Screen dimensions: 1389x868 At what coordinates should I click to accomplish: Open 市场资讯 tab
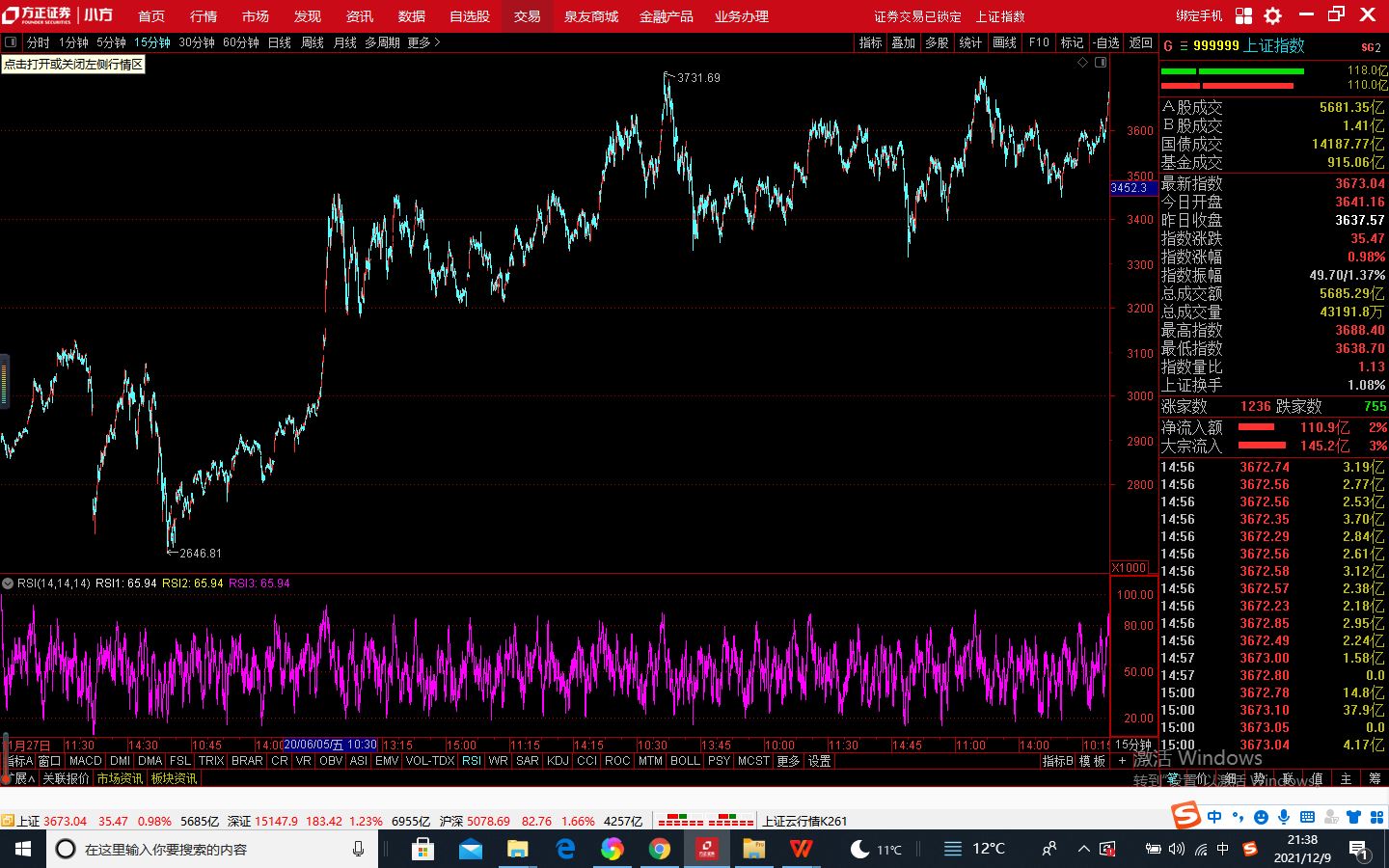click(x=120, y=778)
